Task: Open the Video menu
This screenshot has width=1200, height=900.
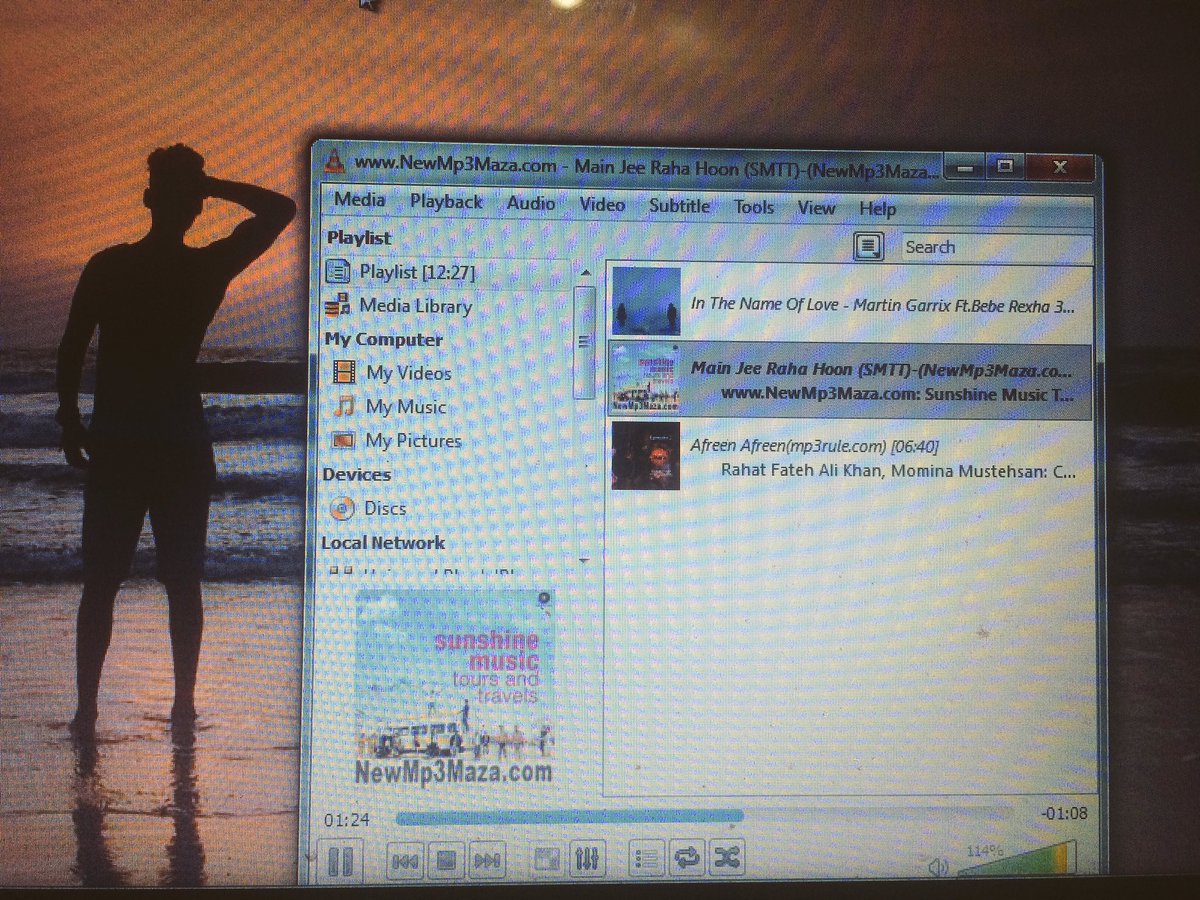Action: [602, 204]
